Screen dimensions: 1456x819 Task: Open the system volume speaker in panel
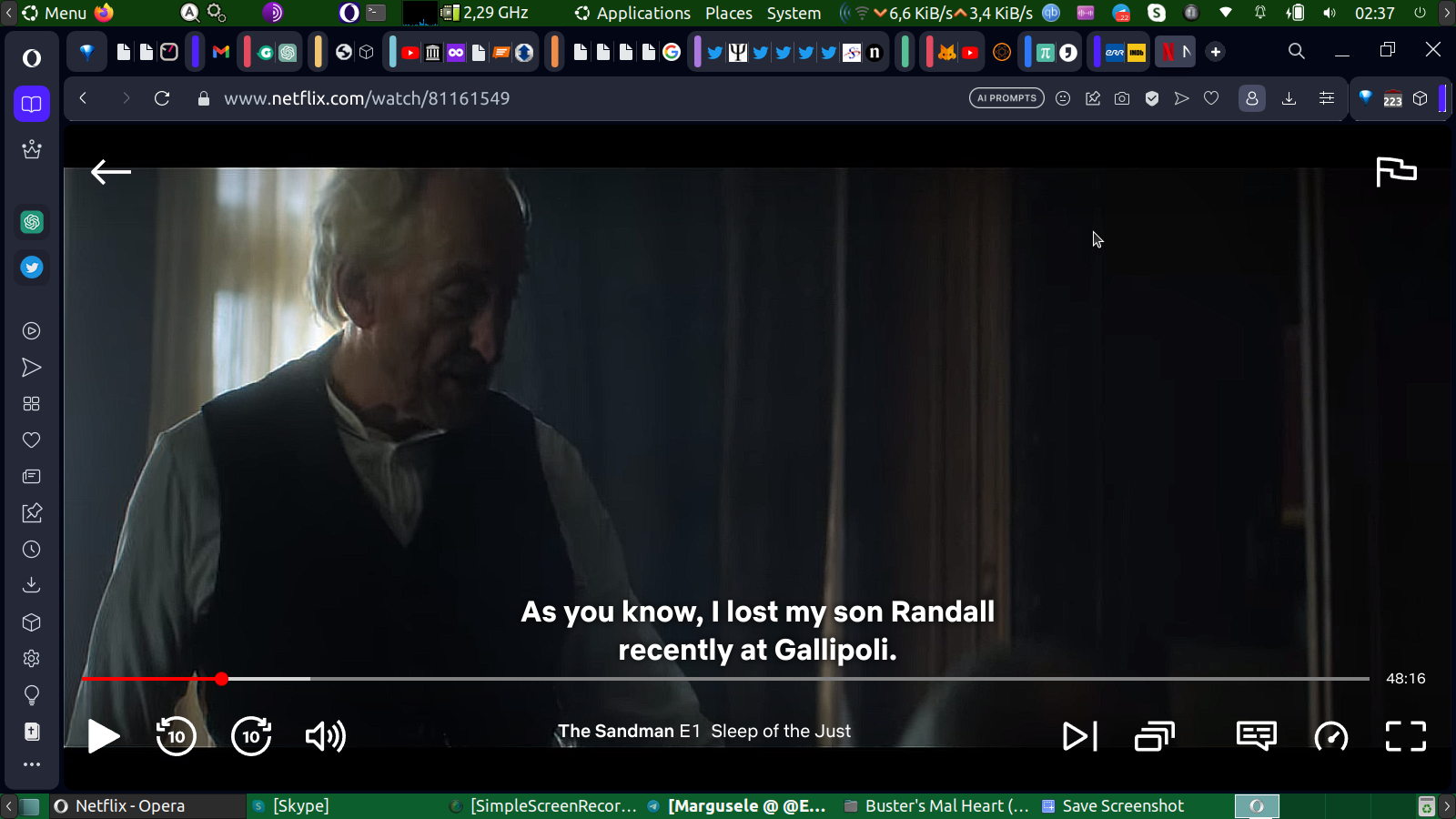coord(1330,13)
